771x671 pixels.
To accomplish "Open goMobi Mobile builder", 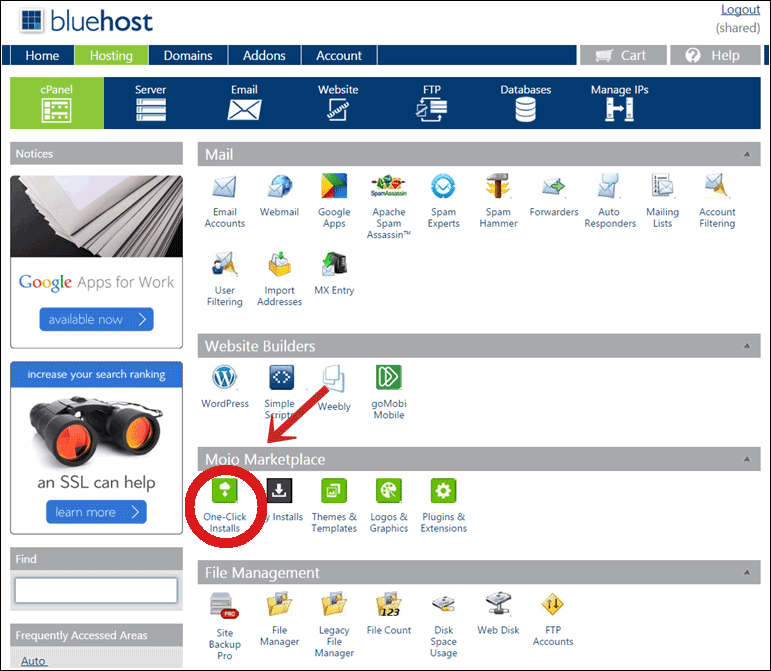I will click(x=388, y=392).
